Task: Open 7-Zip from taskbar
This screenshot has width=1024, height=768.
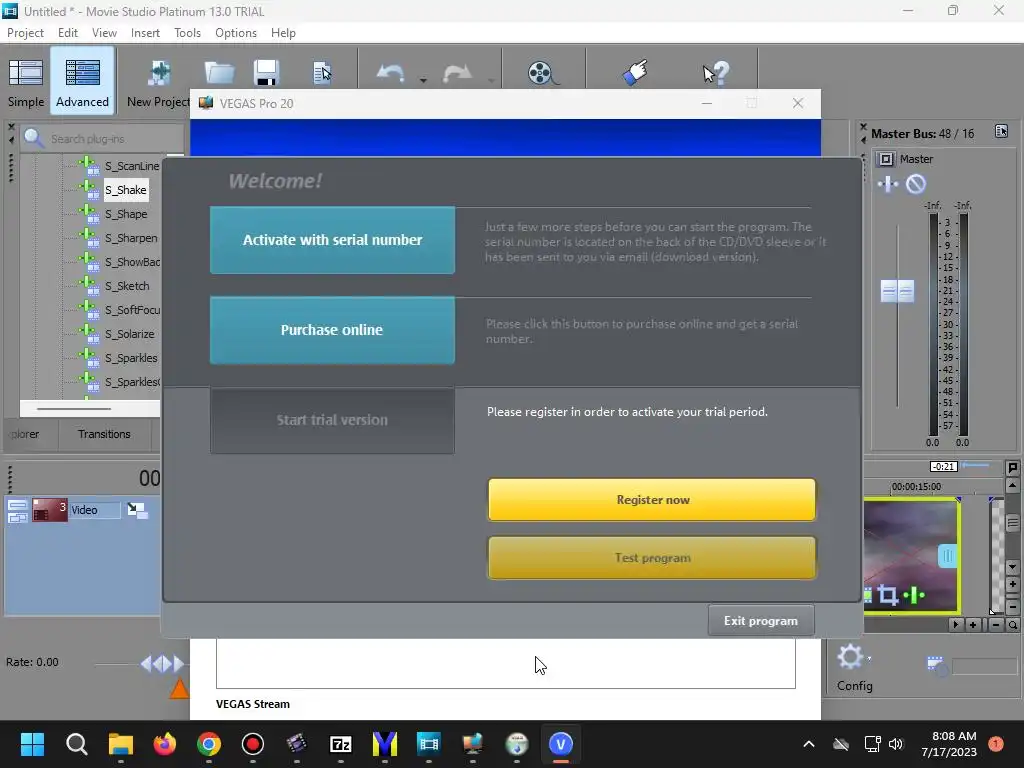Action: coord(341,744)
